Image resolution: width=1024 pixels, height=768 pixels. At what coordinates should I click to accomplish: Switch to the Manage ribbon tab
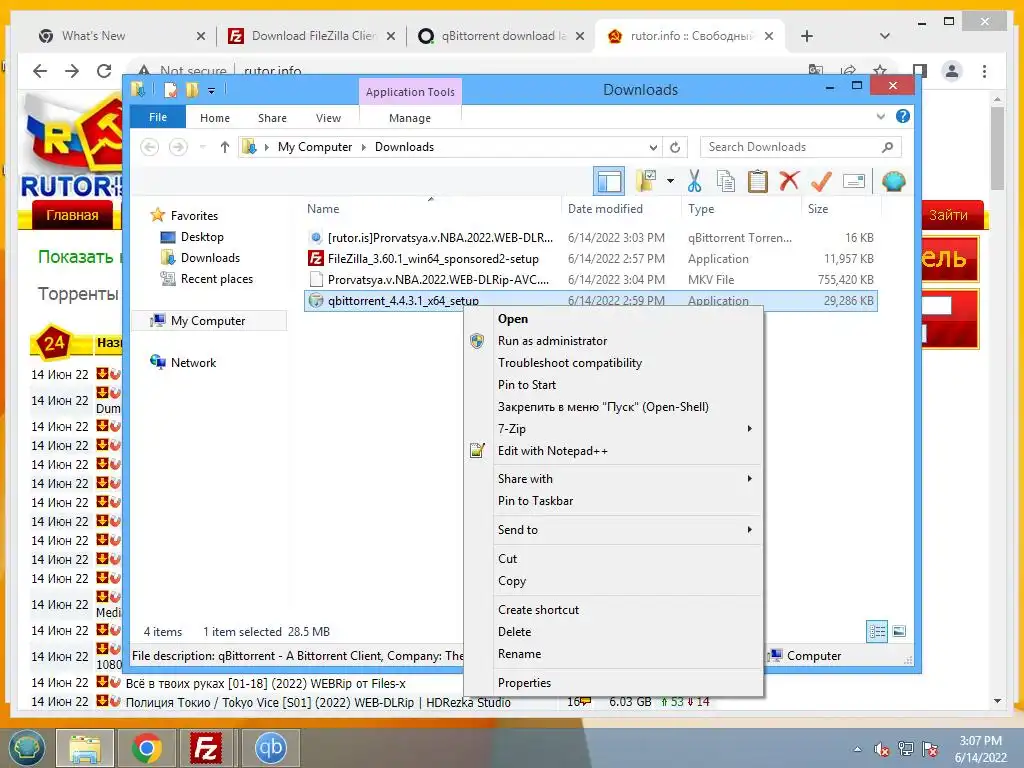tap(410, 118)
